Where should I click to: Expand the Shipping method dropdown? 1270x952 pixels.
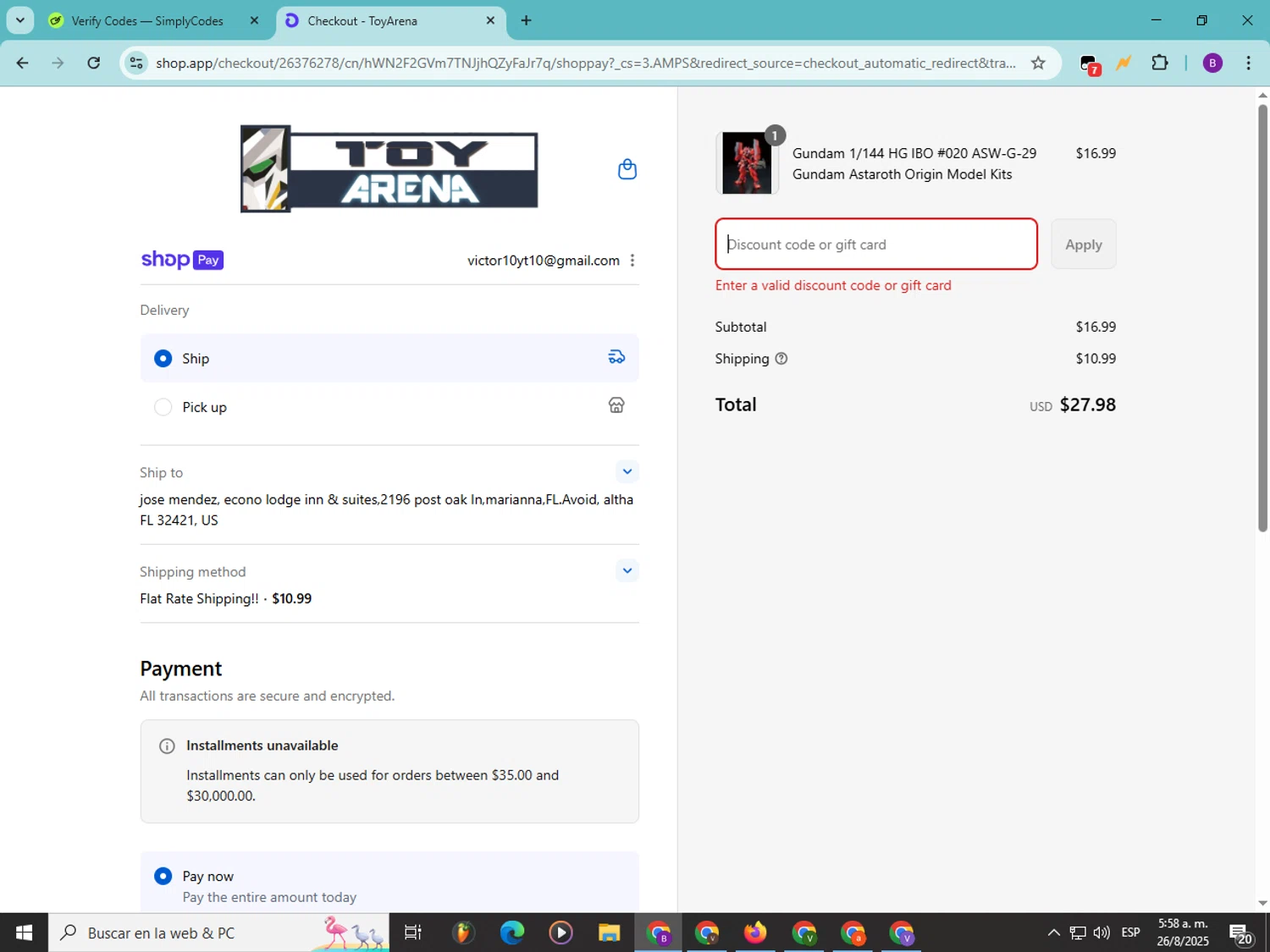point(627,570)
